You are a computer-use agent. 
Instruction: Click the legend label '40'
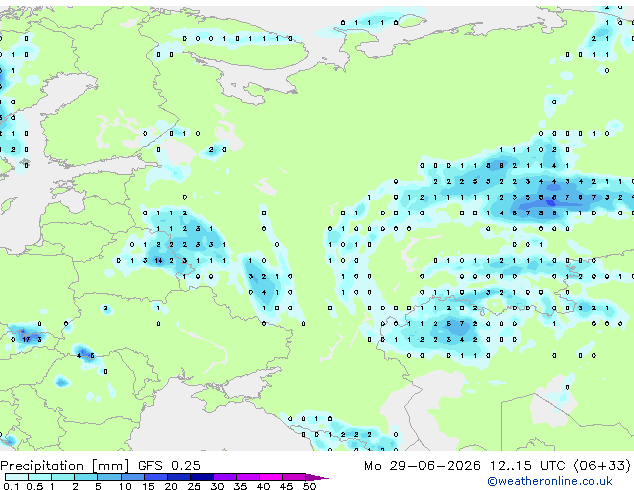[x=263, y=486]
